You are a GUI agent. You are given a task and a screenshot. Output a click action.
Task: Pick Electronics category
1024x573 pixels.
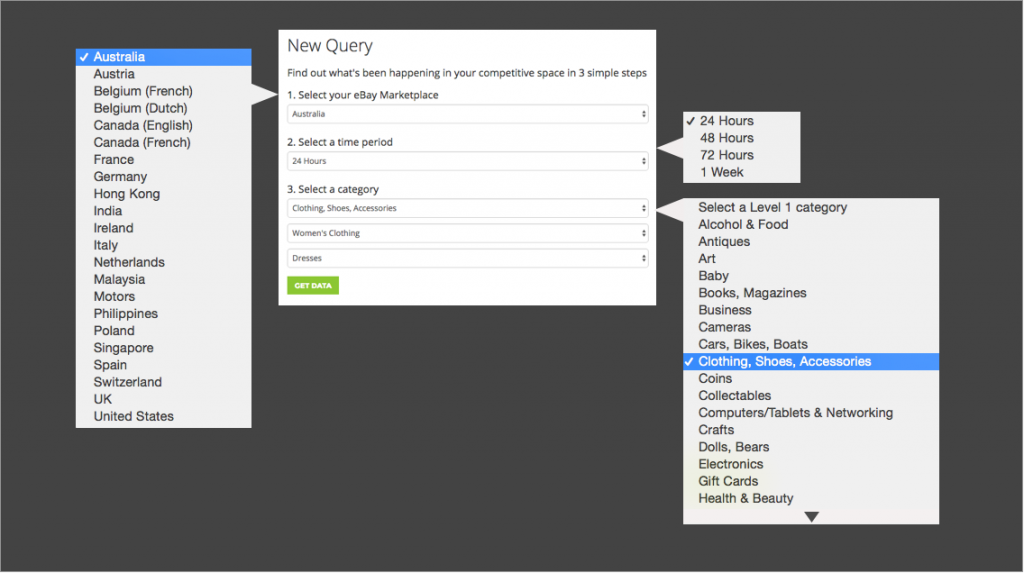[811, 464]
